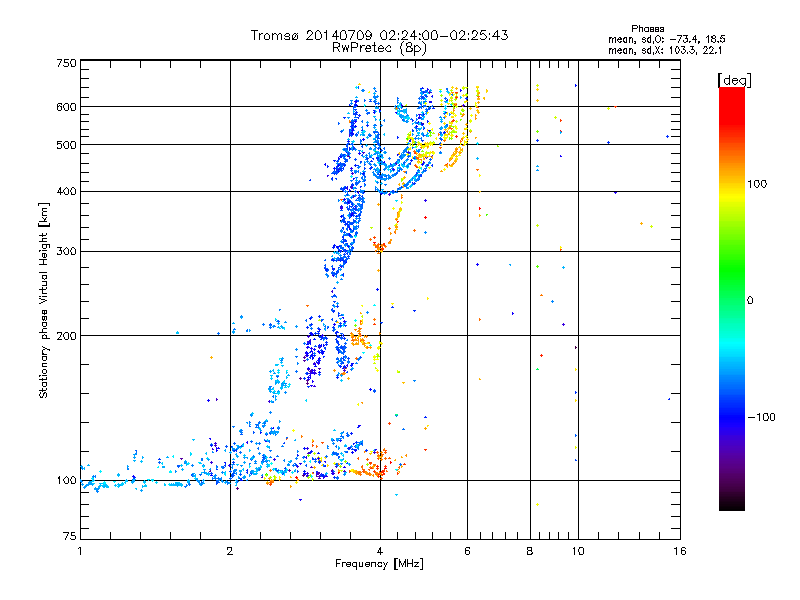Click the '200' y-axis tick label
800x600 pixels.
point(66,336)
